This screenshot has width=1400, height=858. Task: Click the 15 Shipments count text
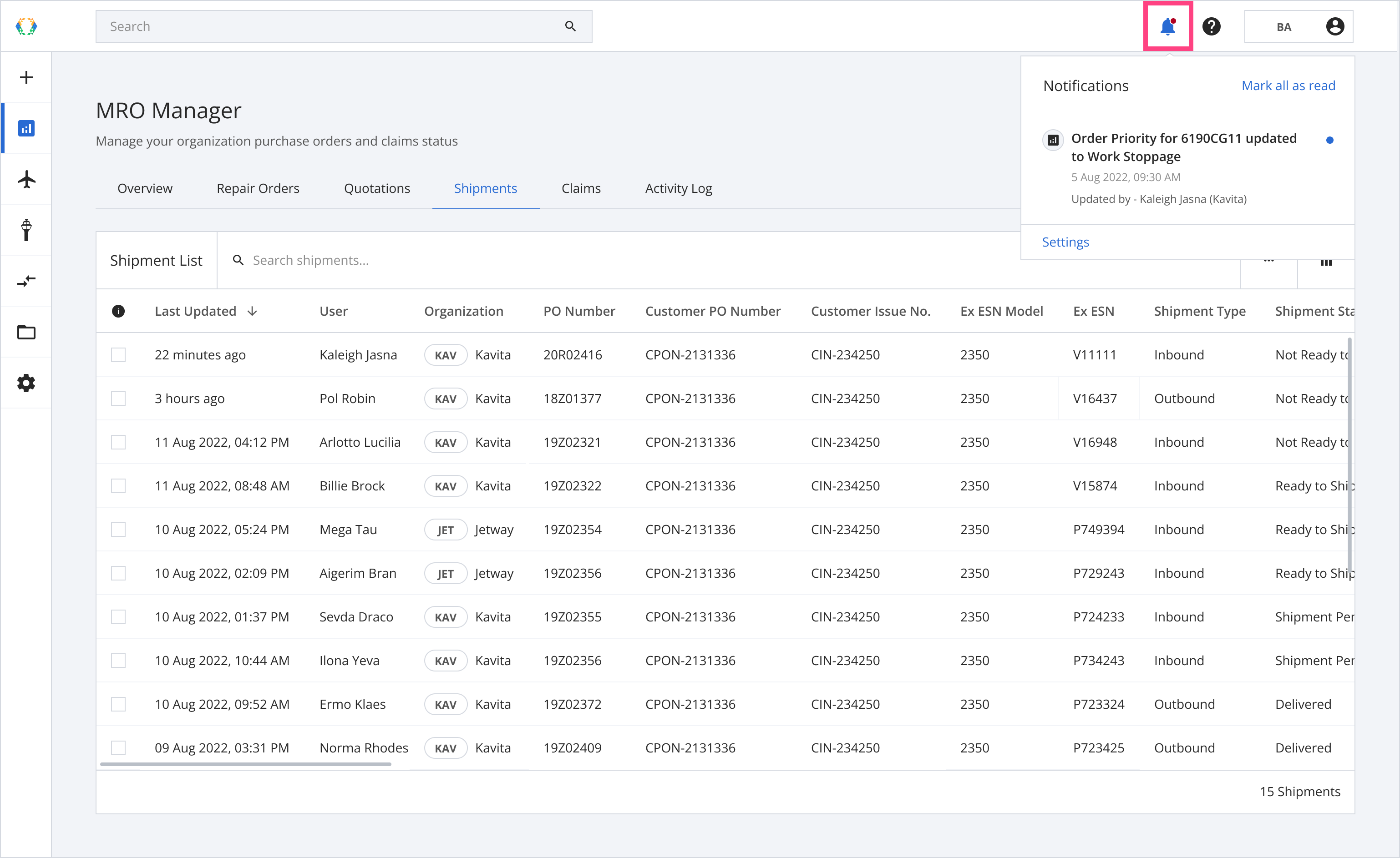1299,792
